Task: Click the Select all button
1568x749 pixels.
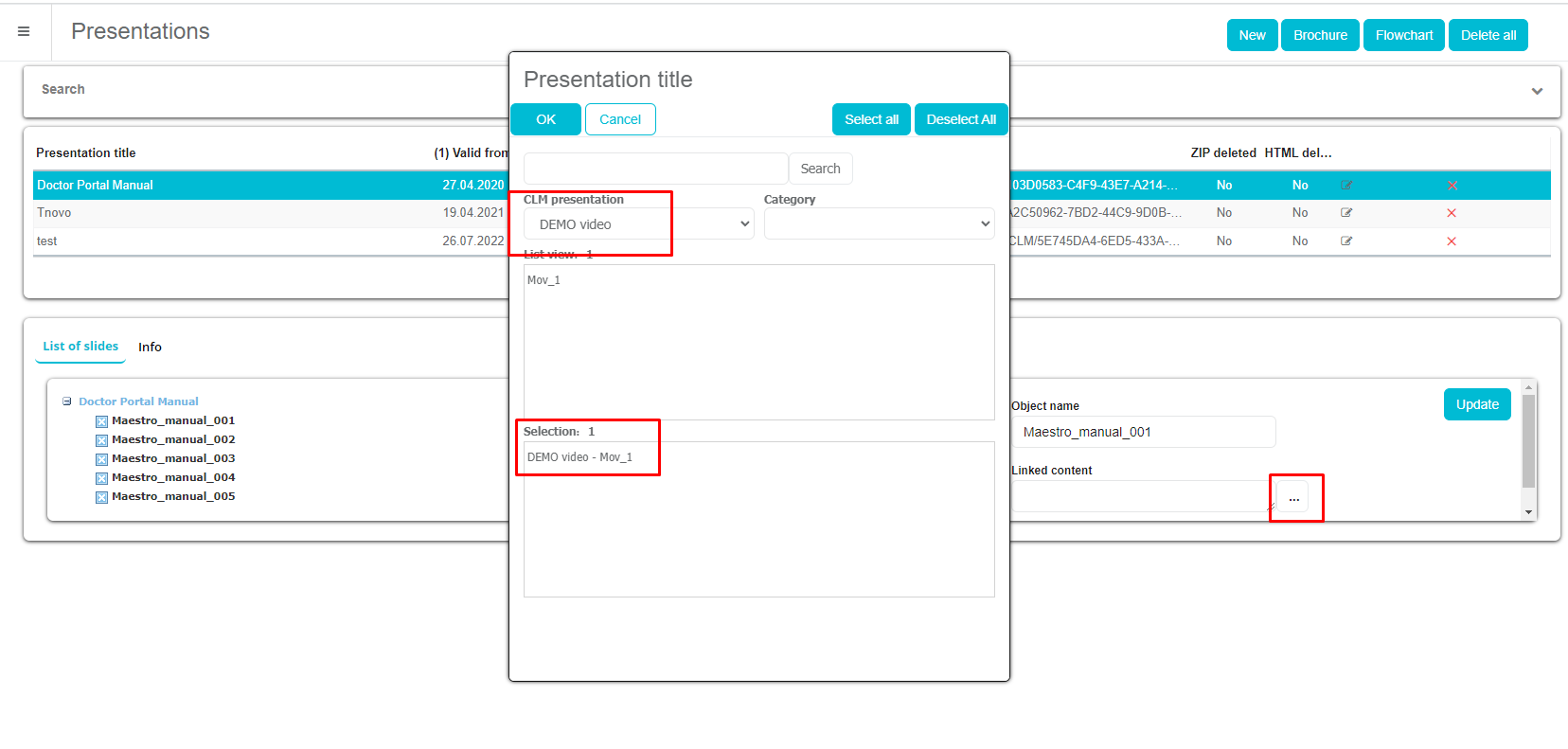Action: 871,119
